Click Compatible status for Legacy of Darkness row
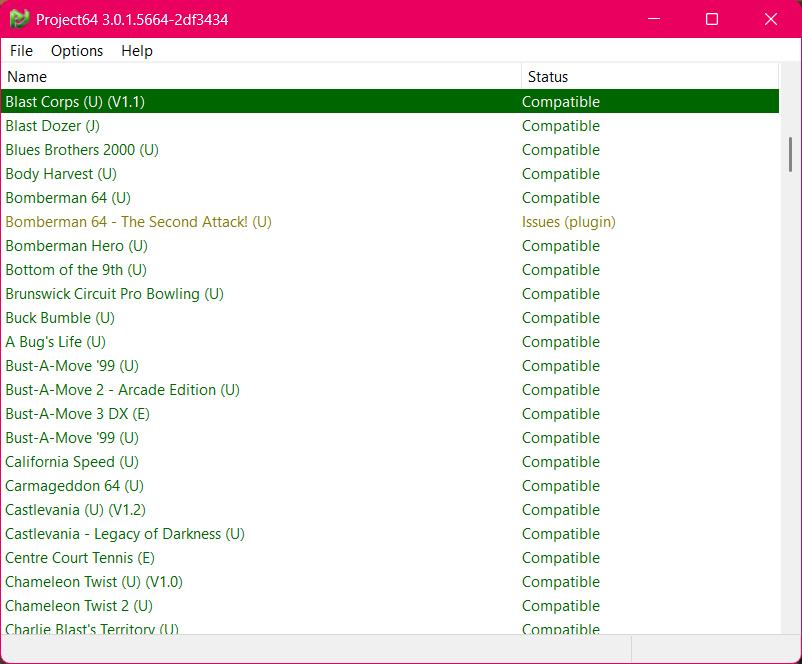Screen dimensions: 802x664 pyautogui.click(x=561, y=534)
